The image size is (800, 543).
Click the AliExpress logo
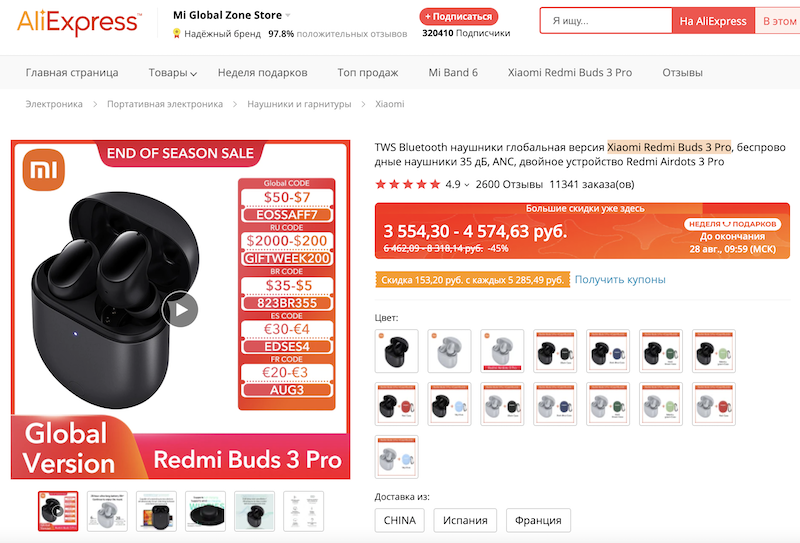[x=79, y=21]
